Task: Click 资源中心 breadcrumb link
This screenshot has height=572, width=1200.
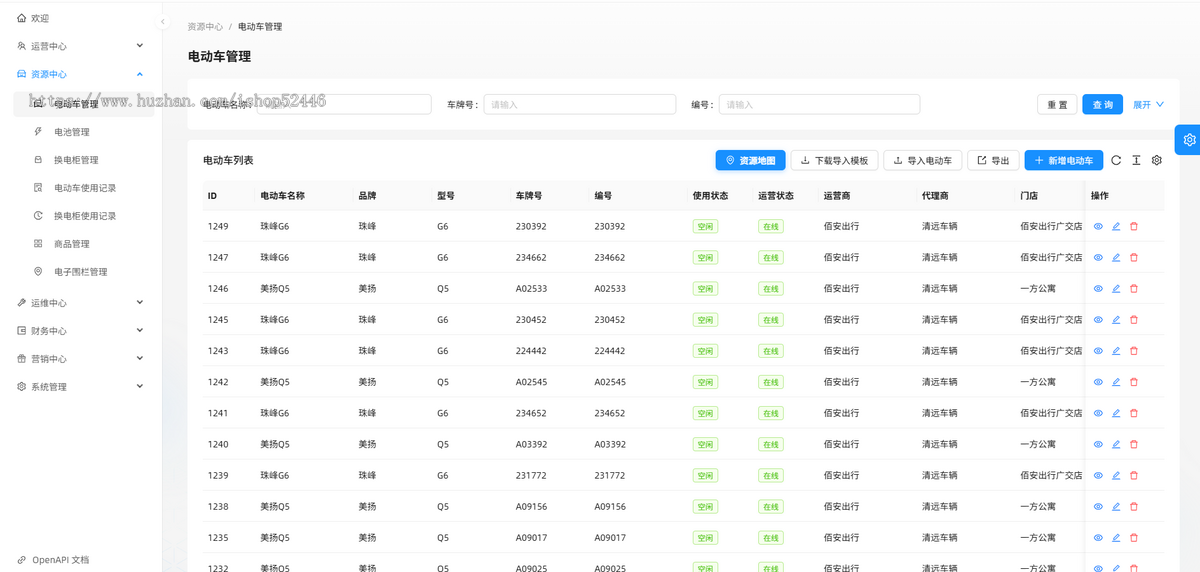Action: tap(205, 26)
